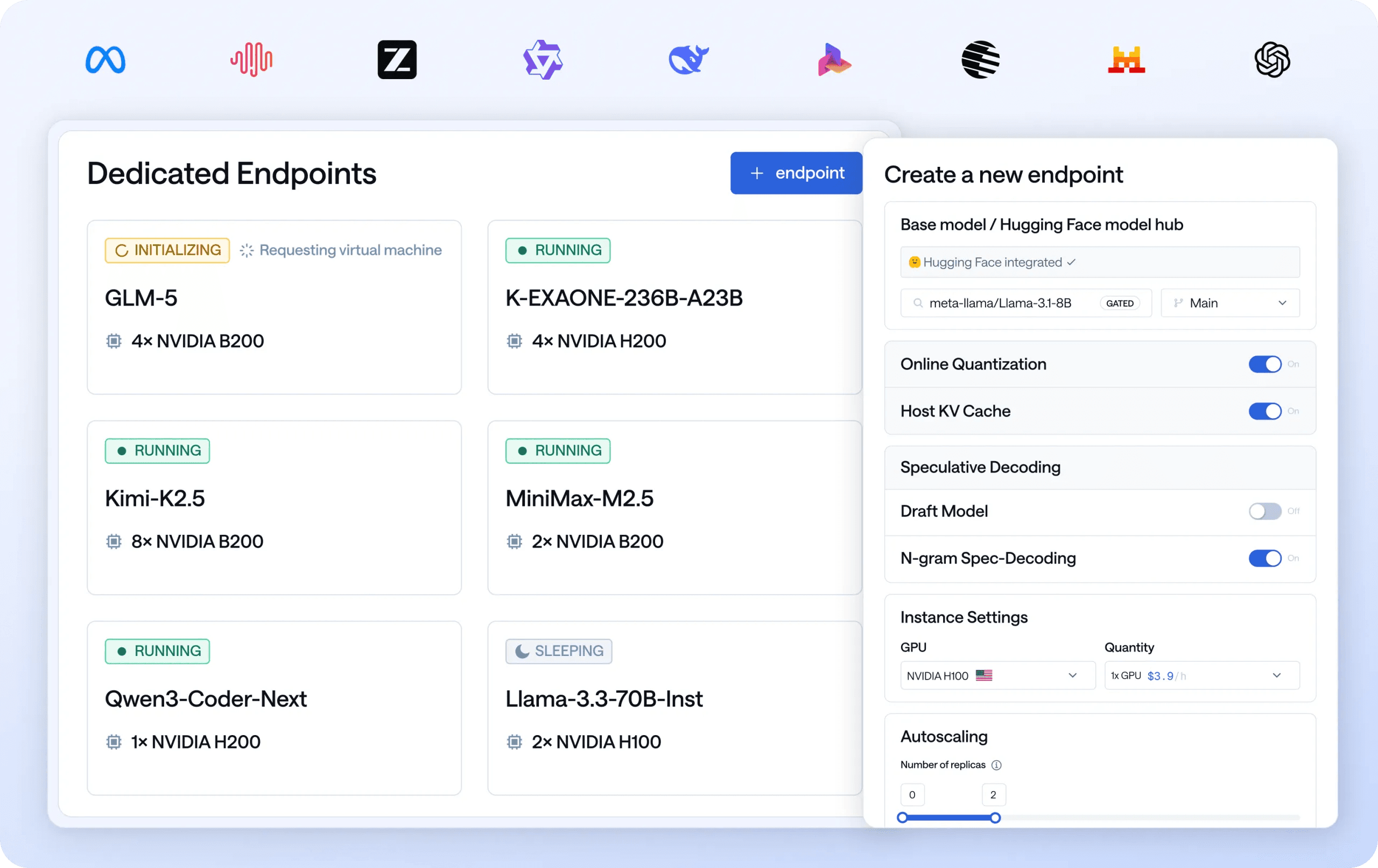Screen dimensions: 1378x868
Task: Click the OpenAI knot logo
Action: (x=1272, y=60)
